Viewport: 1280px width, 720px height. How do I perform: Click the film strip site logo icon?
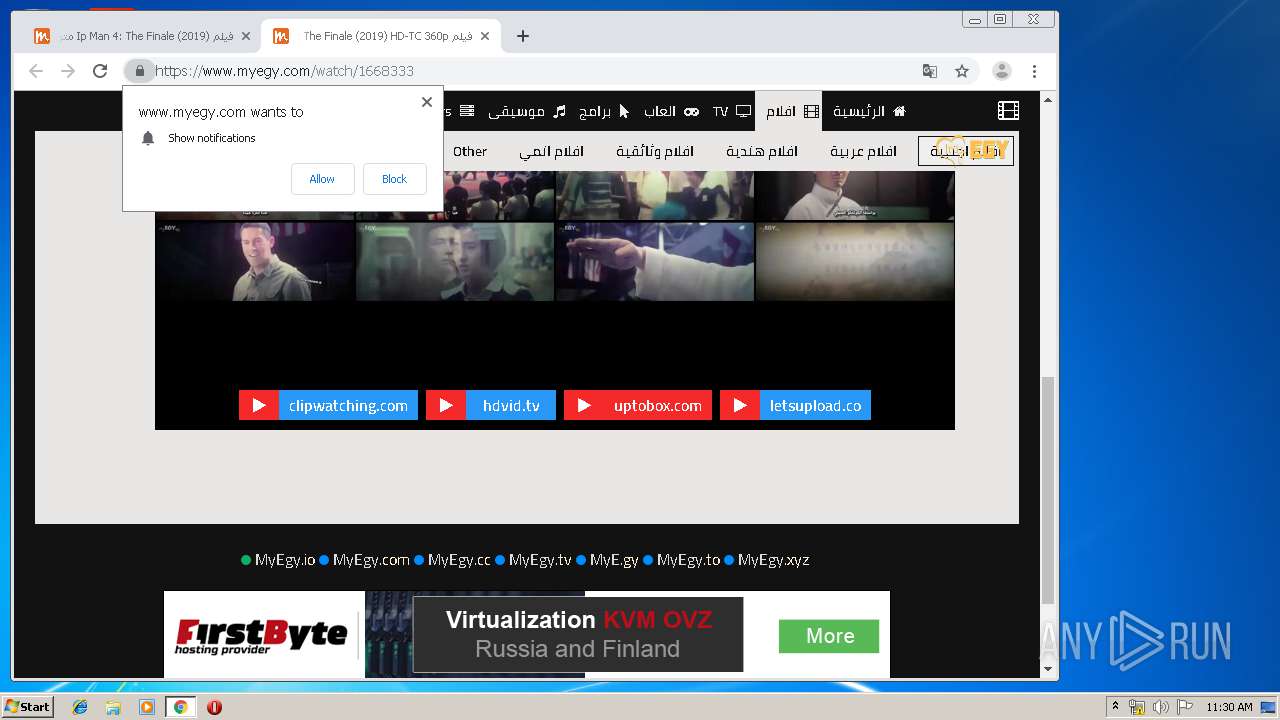(1008, 111)
